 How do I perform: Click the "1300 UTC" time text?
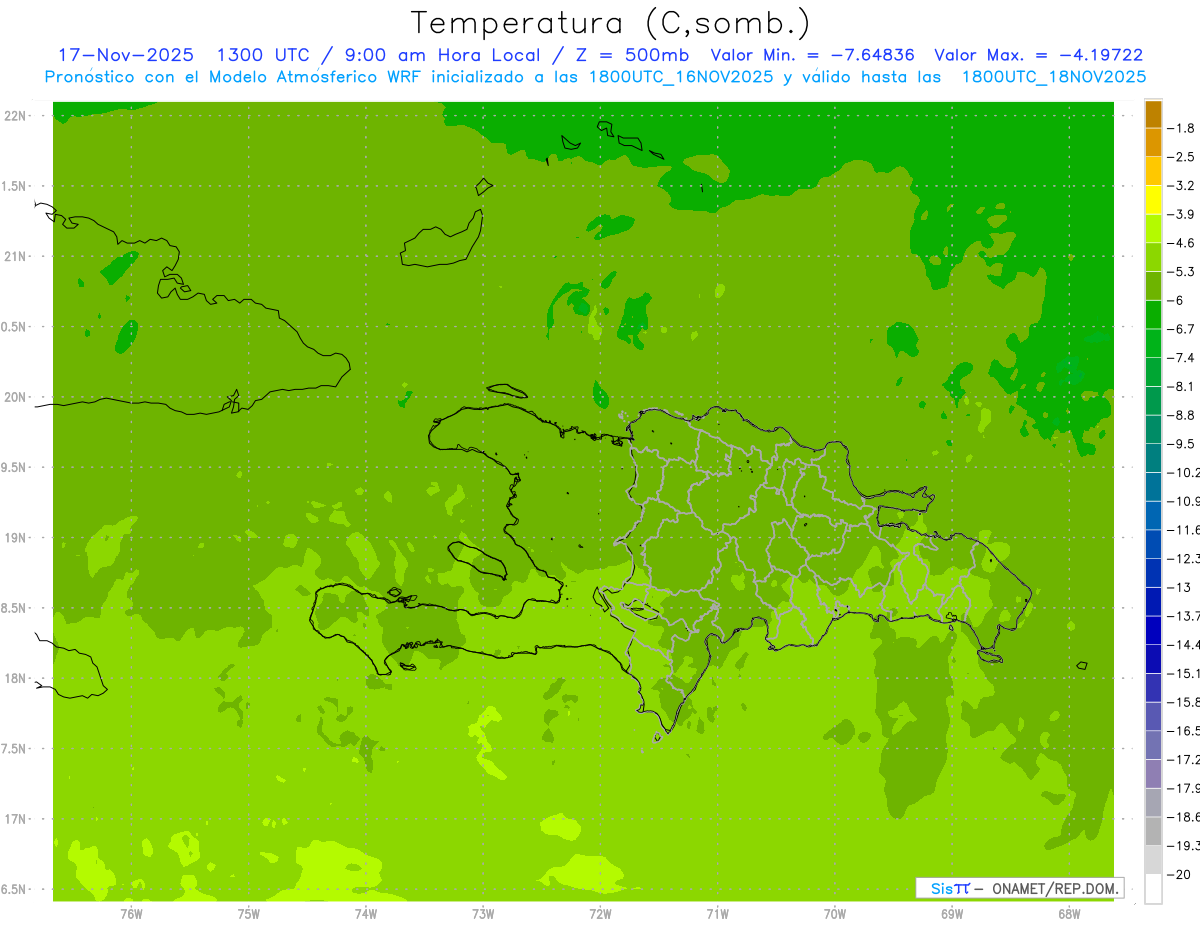[x=265, y=55]
